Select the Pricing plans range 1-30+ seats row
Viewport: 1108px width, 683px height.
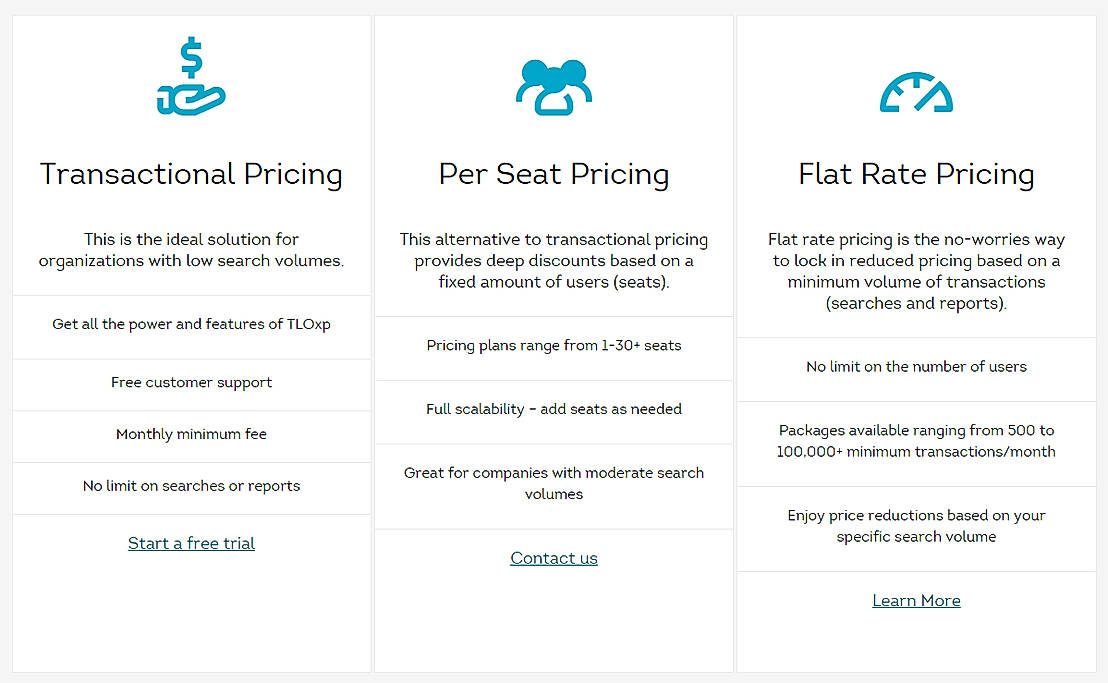click(554, 345)
